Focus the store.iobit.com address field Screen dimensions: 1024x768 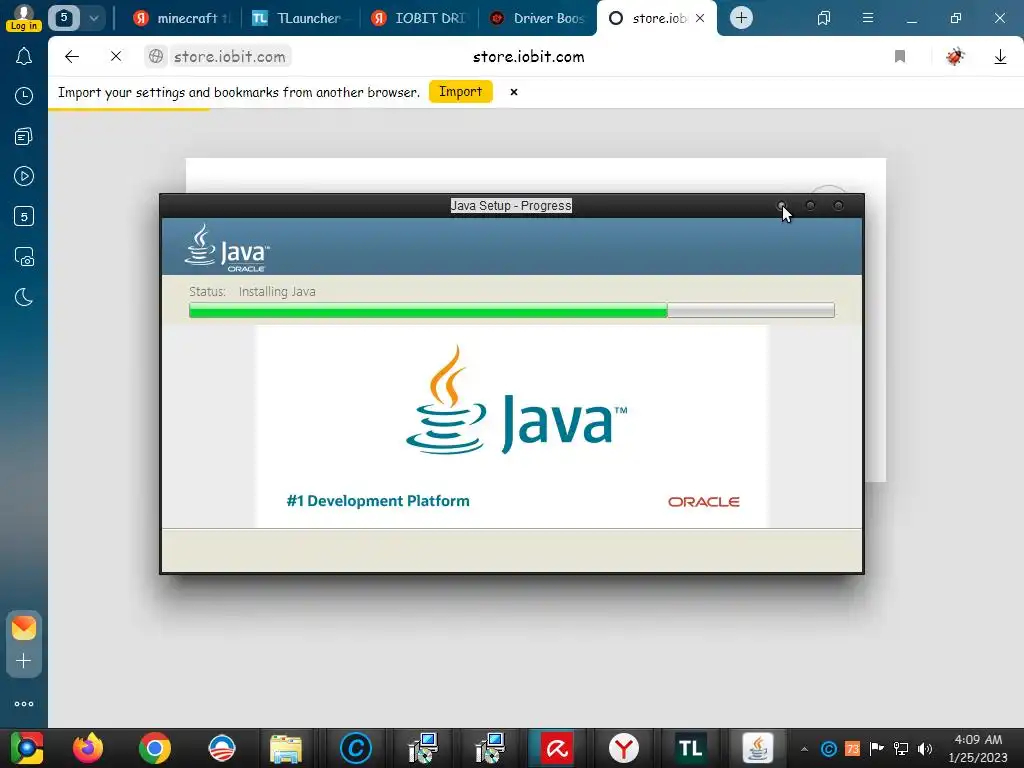(x=229, y=57)
